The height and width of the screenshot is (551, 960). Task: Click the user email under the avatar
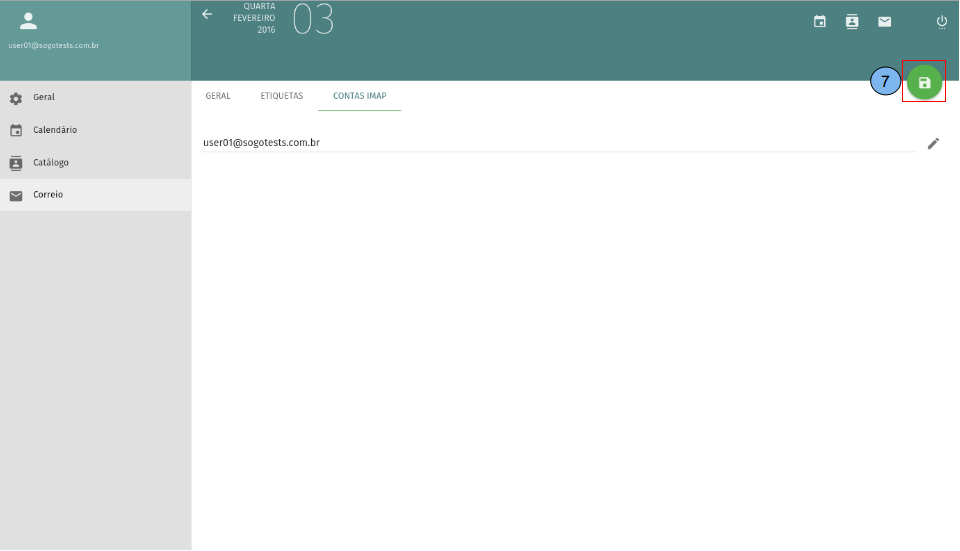[53, 46]
